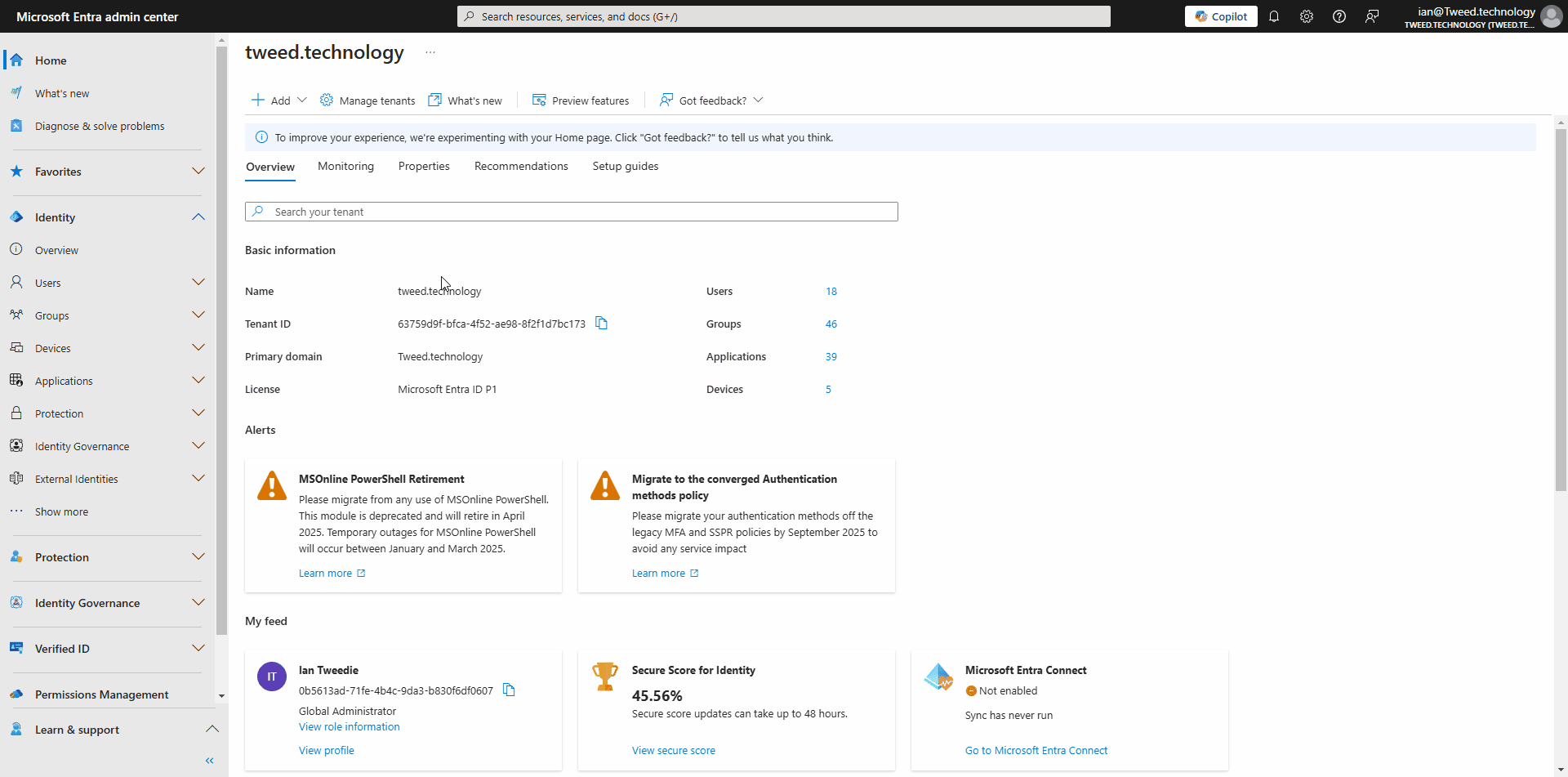1568x777 pixels.
Task: Open the Got feedback dropdown
Action: pos(759,100)
